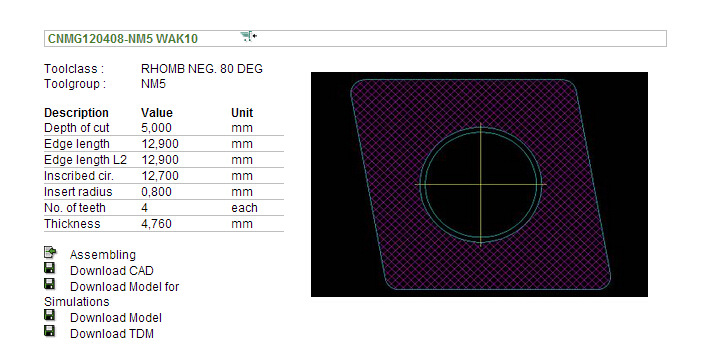The height and width of the screenshot is (361, 720).
Task: Click the Description column header
Action: [x=76, y=113]
